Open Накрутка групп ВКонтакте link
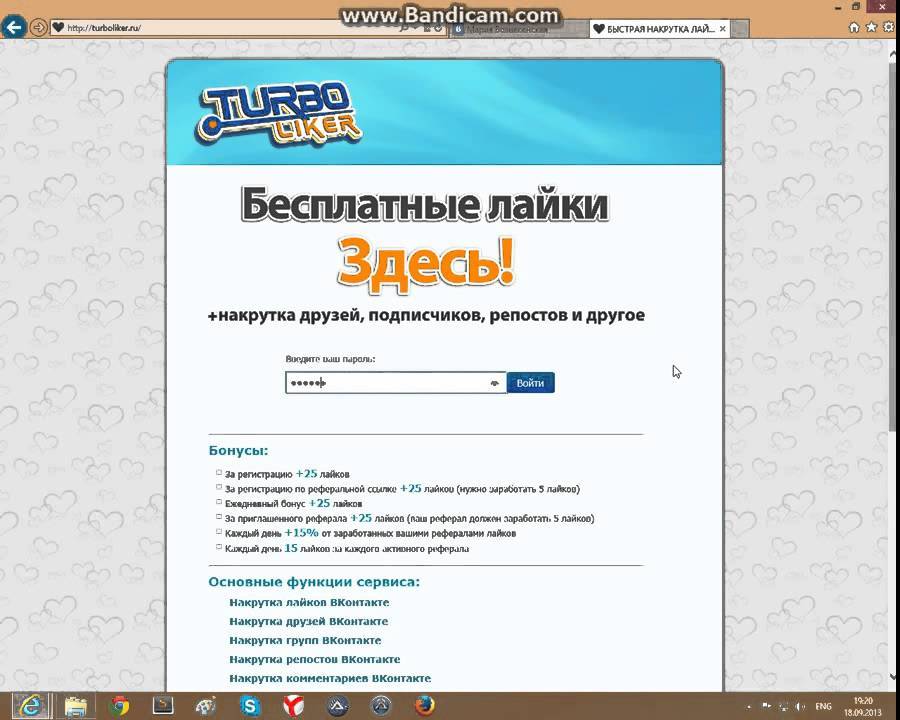Image resolution: width=900 pixels, height=720 pixels. [305, 640]
